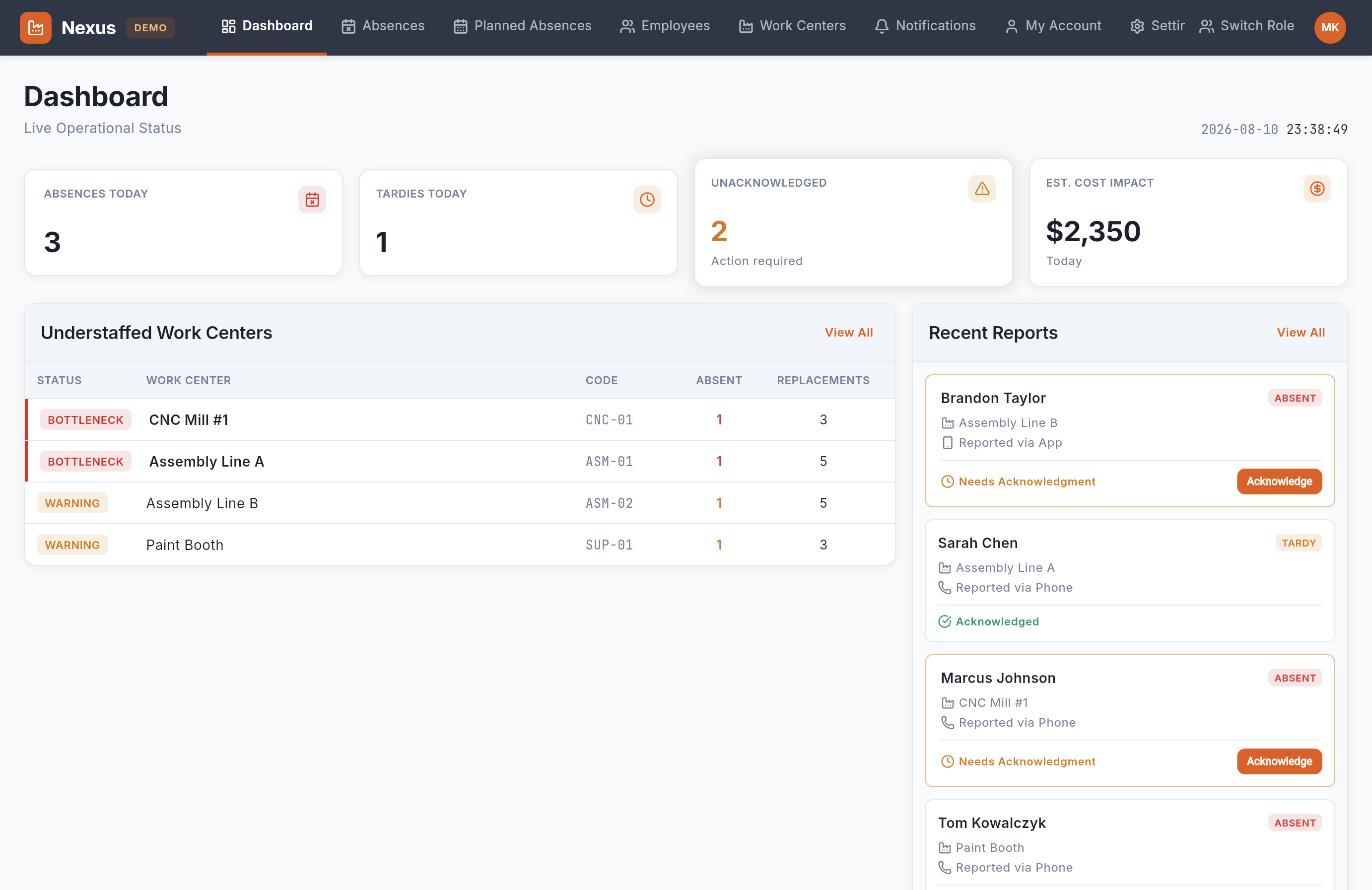Select the CNC Mill #1 table row
Image resolution: width=1372 pixels, height=890 pixels.
click(x=460, y=420)
